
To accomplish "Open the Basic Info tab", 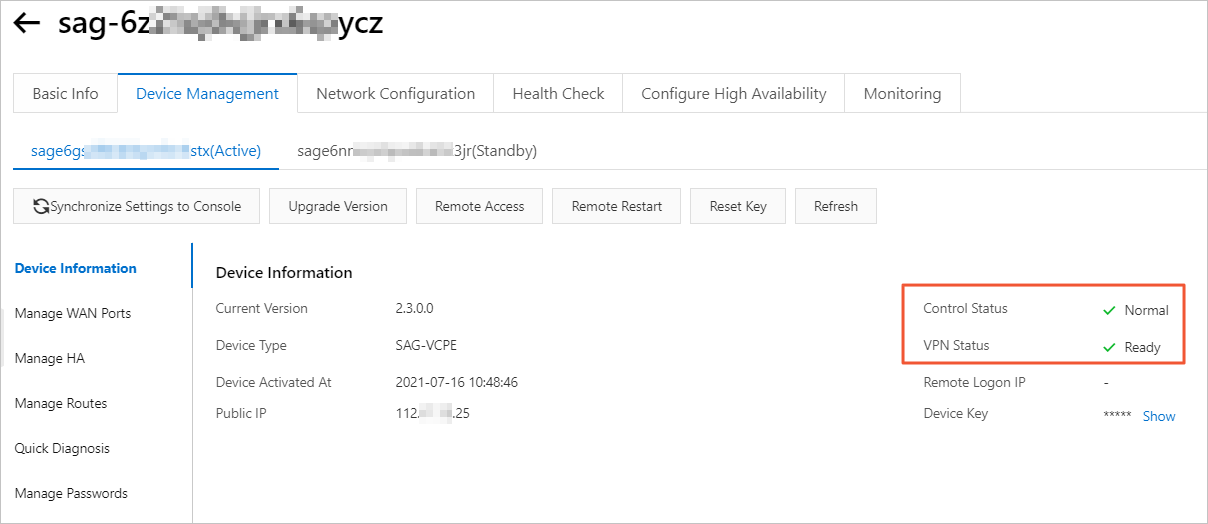I will 65,94.
